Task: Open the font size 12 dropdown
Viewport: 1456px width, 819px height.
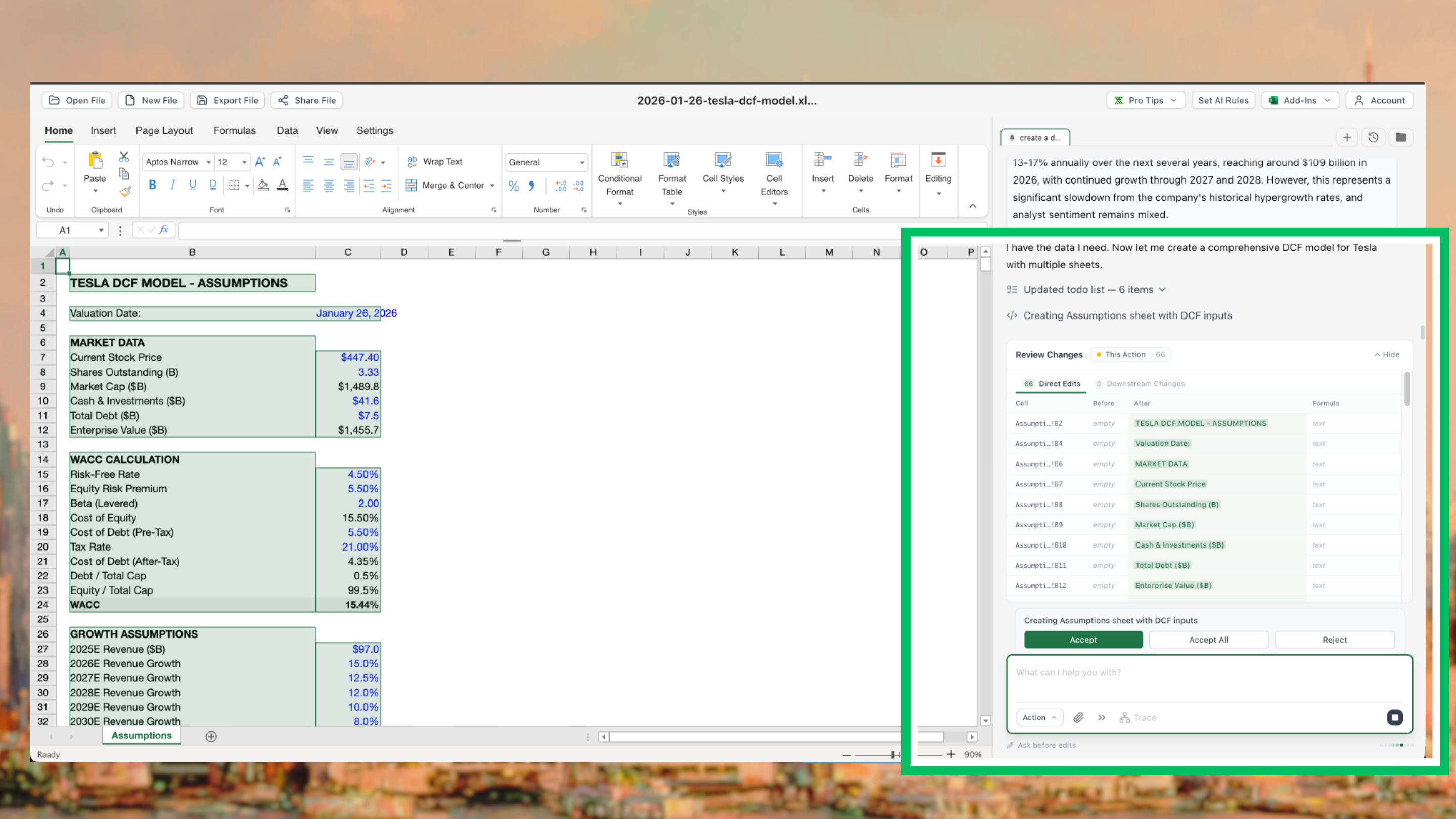Action: pos(233,162)
